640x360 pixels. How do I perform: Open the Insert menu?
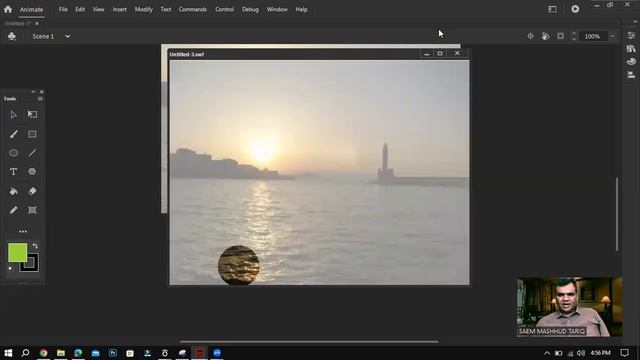pos(120,9)
